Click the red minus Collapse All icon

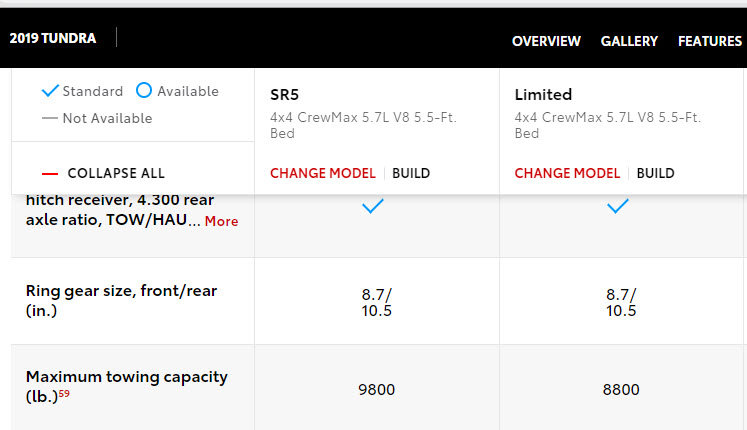(50, 174)
